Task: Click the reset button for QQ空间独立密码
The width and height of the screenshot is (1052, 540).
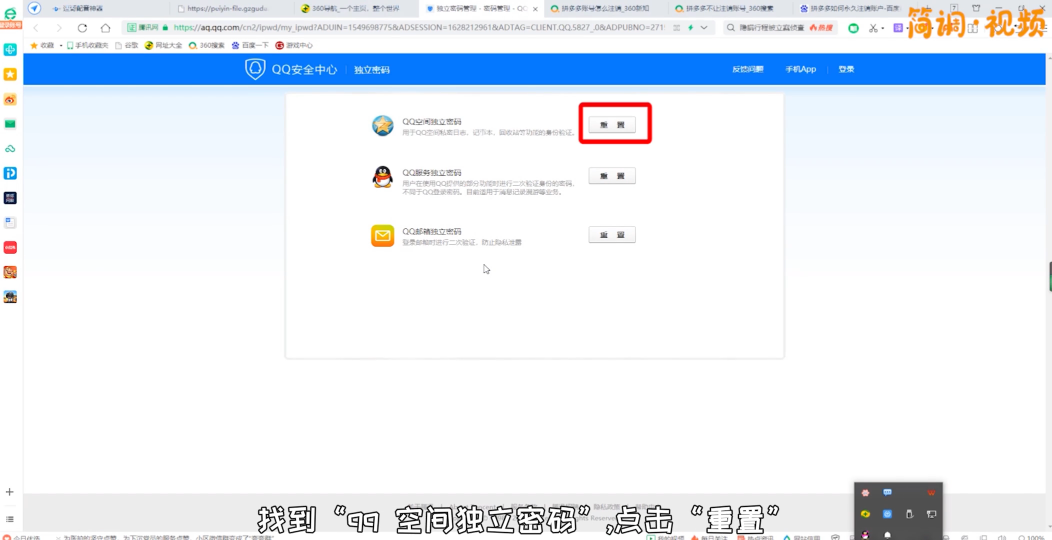Action: point(611,124)
